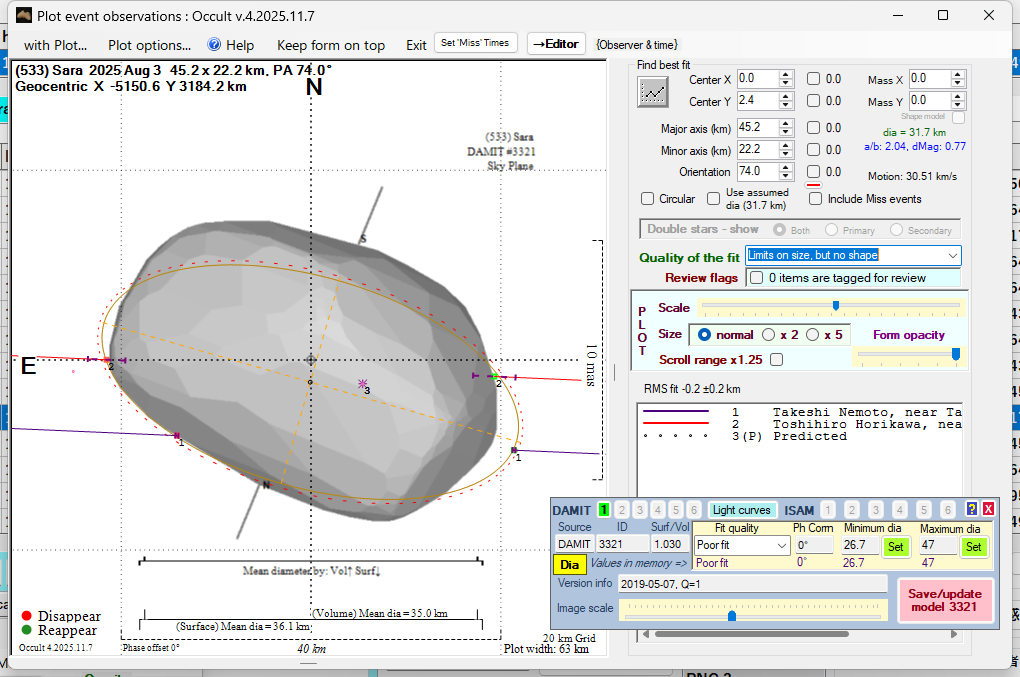Open the Plot options... menu
Viewport: 1020px width, 677px height.
tap(149, 45)
